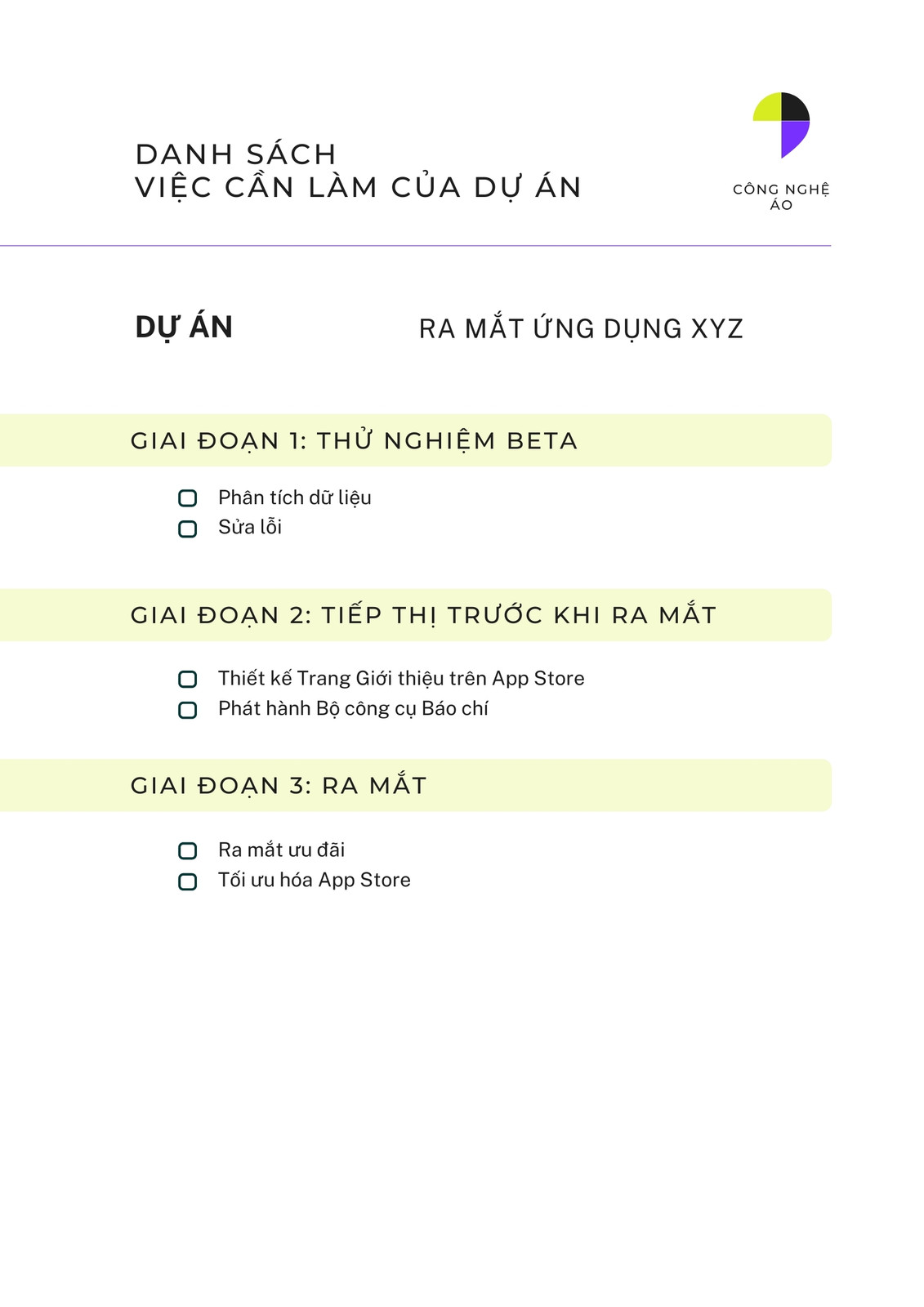Select the 'Giai đoạn 3: Ra mắt' header

[279, 785]
